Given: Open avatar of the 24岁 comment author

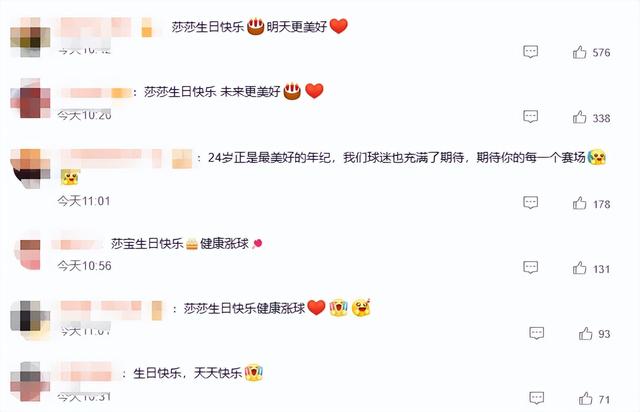Looking at the screenshot, I should pos(30,169).
